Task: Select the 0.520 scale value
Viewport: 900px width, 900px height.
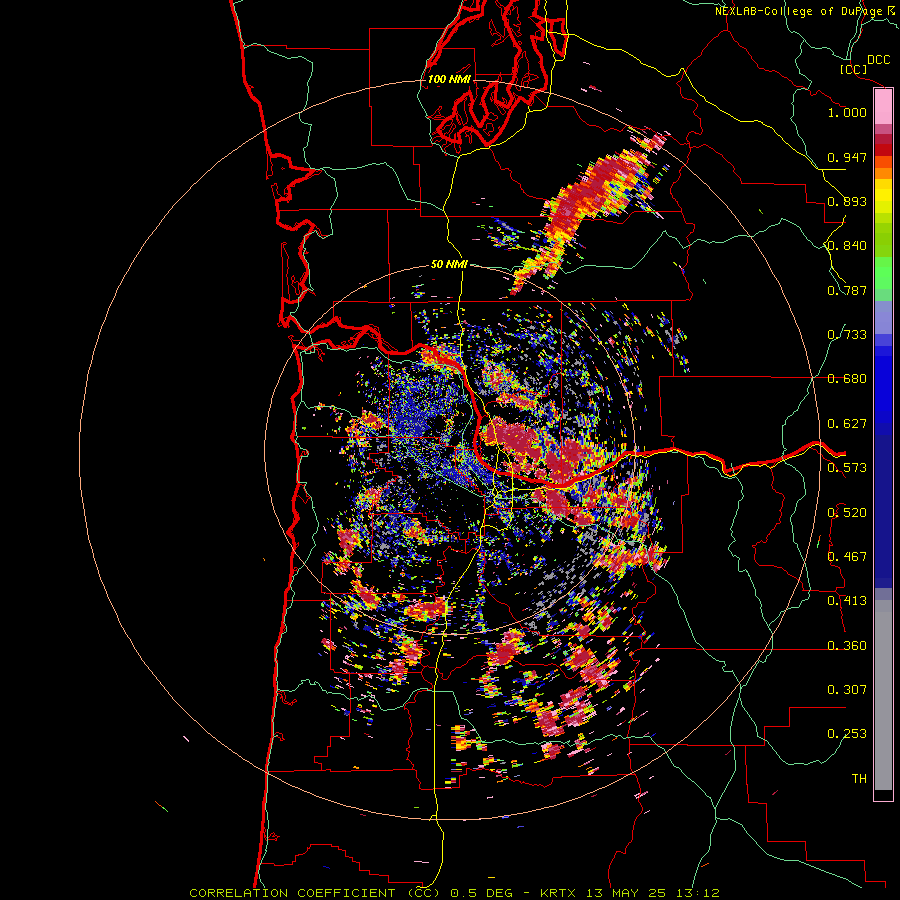Action: tap(847, 513)
